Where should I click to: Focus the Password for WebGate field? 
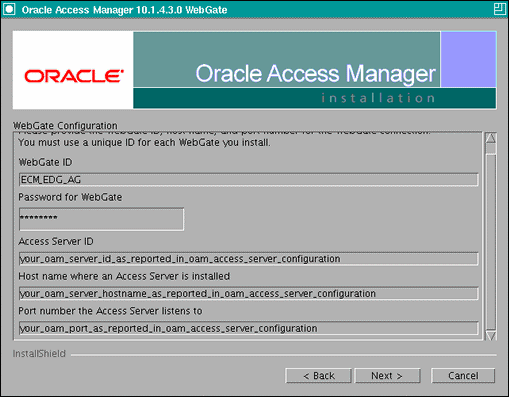click(101, 219)
